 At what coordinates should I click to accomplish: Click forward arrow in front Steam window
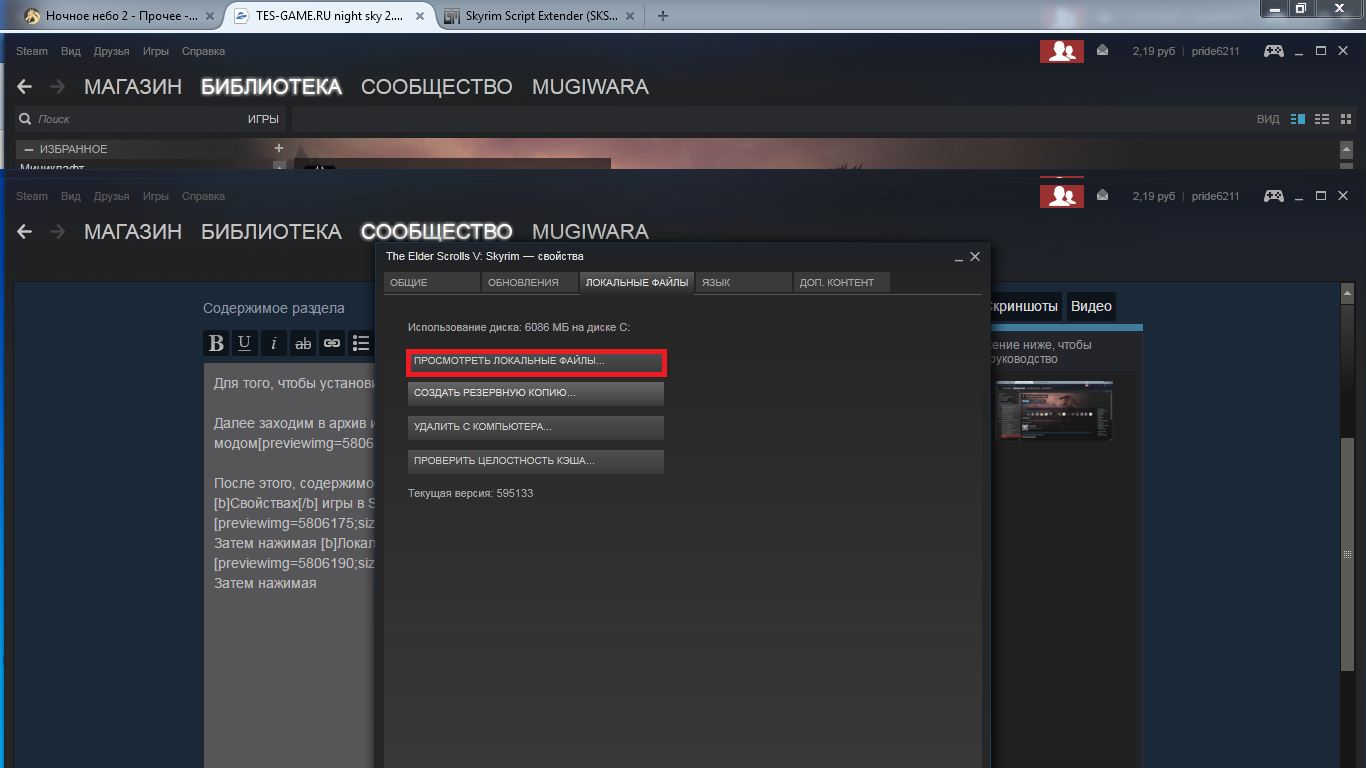tap(58, 232)
